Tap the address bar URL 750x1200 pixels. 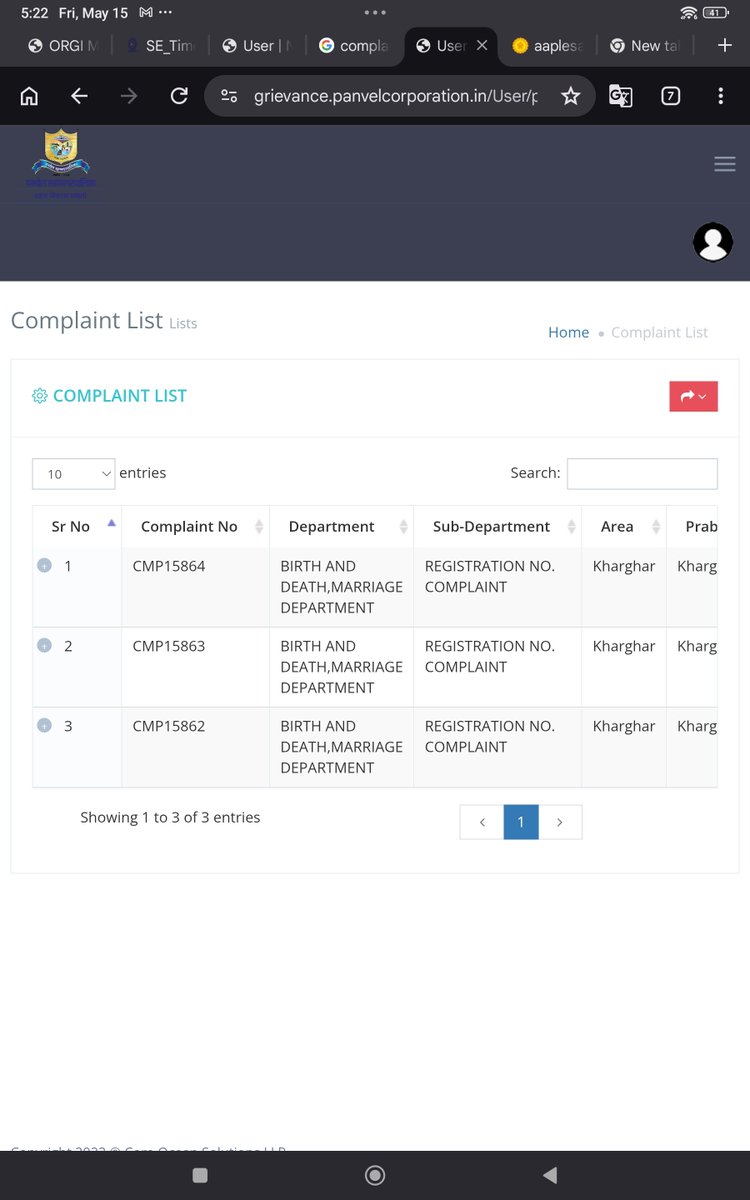[396, 96]
